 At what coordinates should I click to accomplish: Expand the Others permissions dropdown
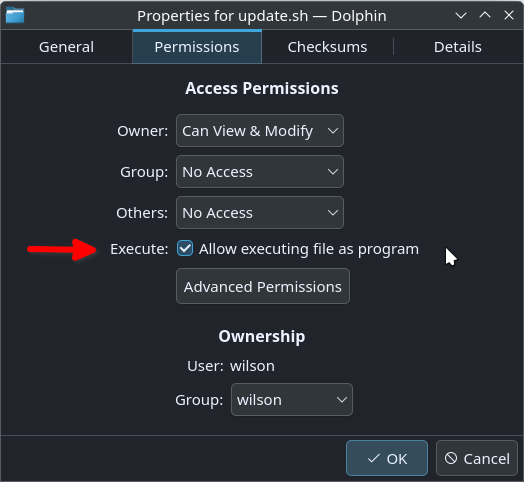pyautogui.click(x=260, y=213)
